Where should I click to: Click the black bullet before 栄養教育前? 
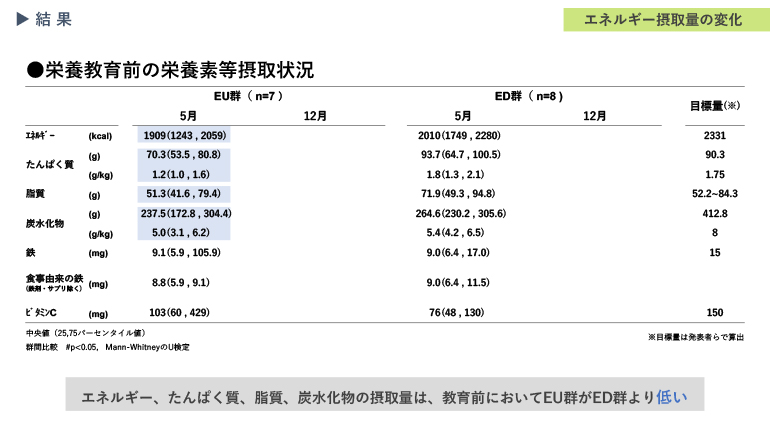pos(35,70)
